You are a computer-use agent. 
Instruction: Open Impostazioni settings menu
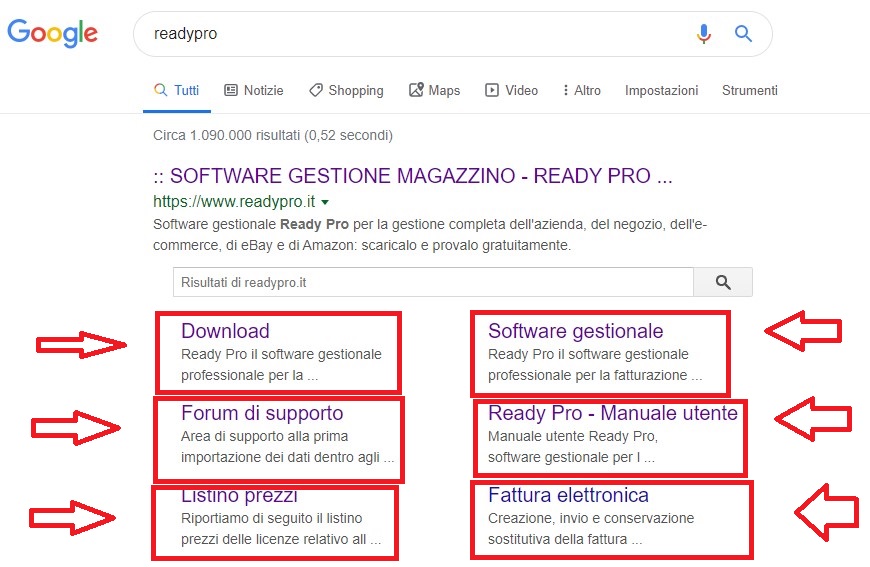[x=661, y=90]
